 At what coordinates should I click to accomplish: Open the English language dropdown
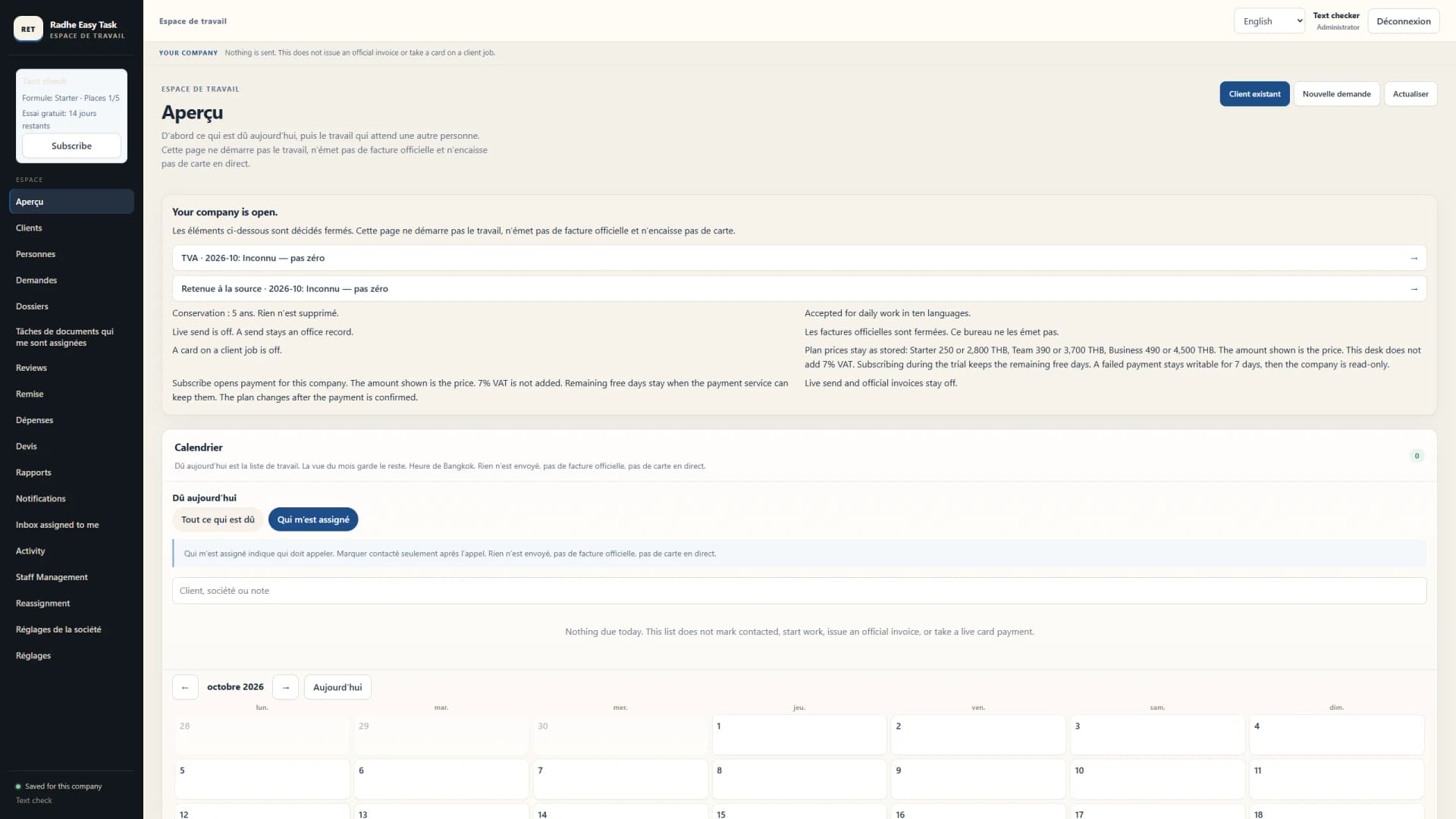pos(1269,21)
